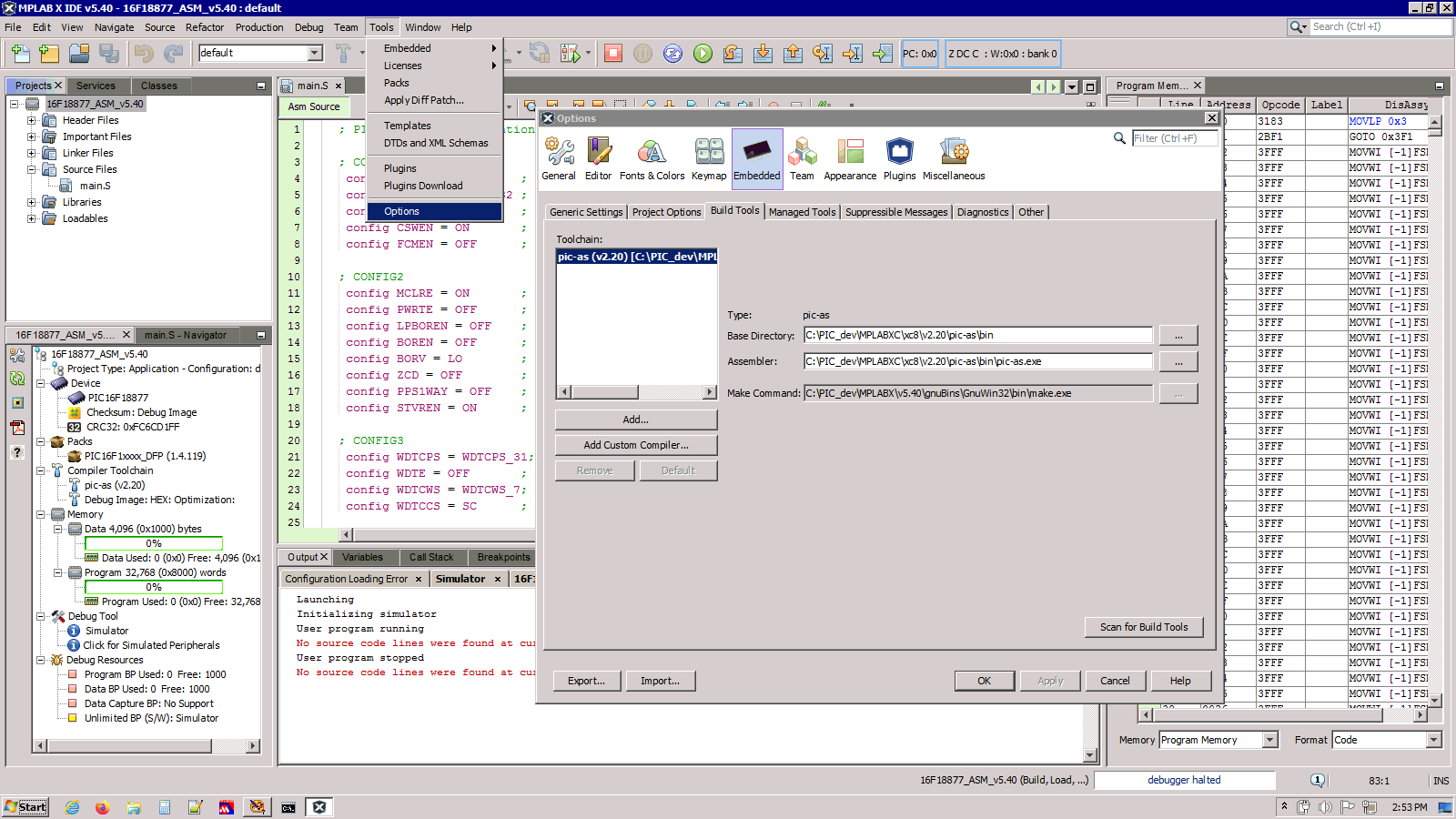
Task: Click the Step Out toolbar icon
Action: 793,54
